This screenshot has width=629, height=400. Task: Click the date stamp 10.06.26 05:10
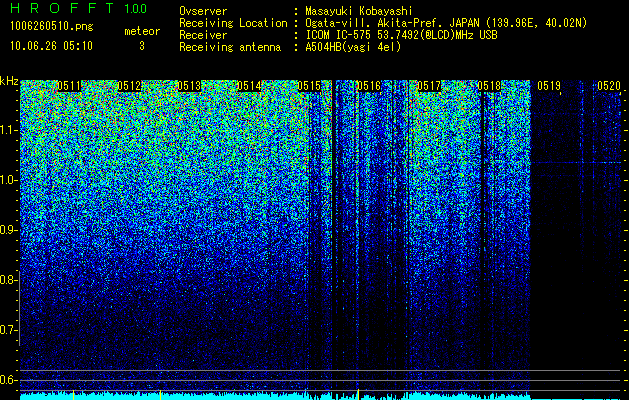click(51, 46)
